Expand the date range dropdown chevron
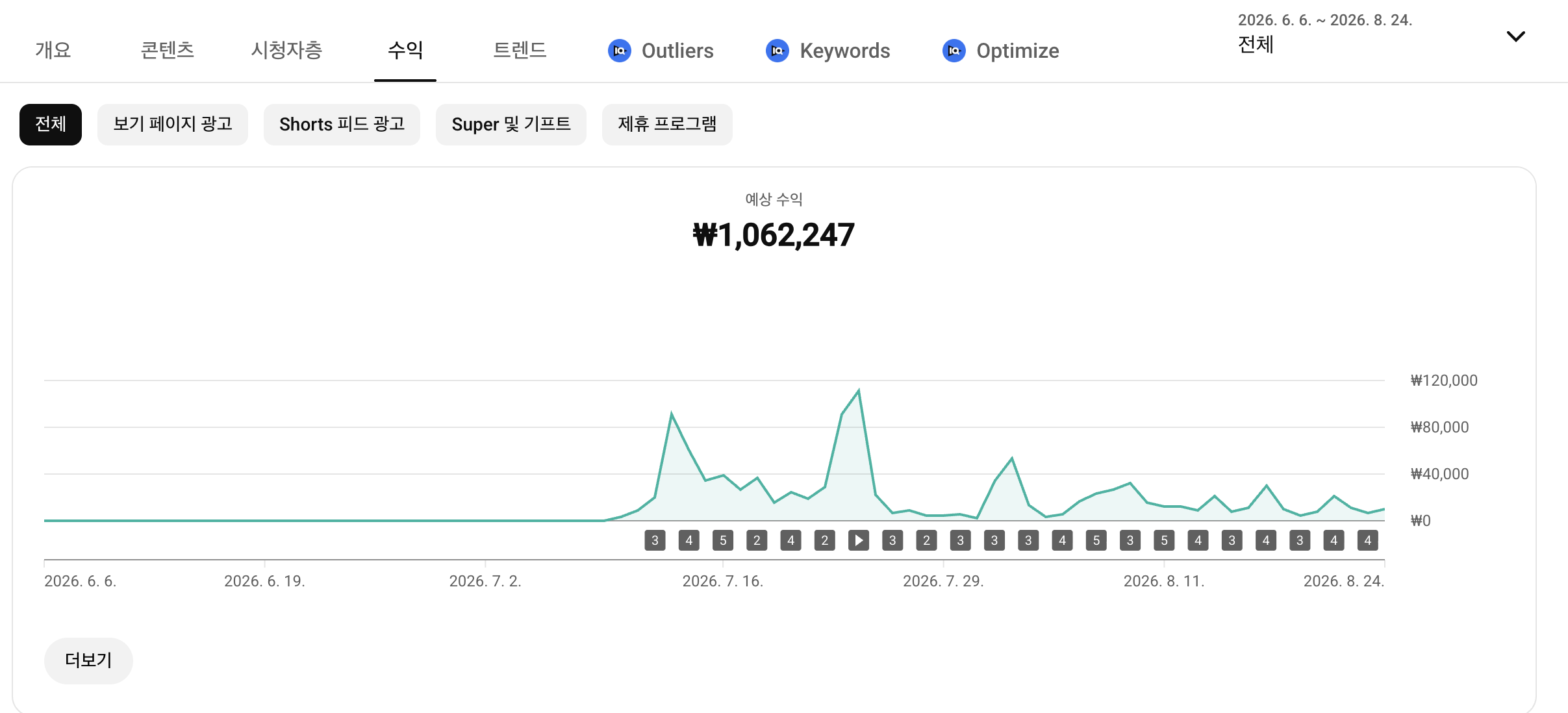Image resolution: width=1568 pixels, height=713 pixels. point(1515,36)
